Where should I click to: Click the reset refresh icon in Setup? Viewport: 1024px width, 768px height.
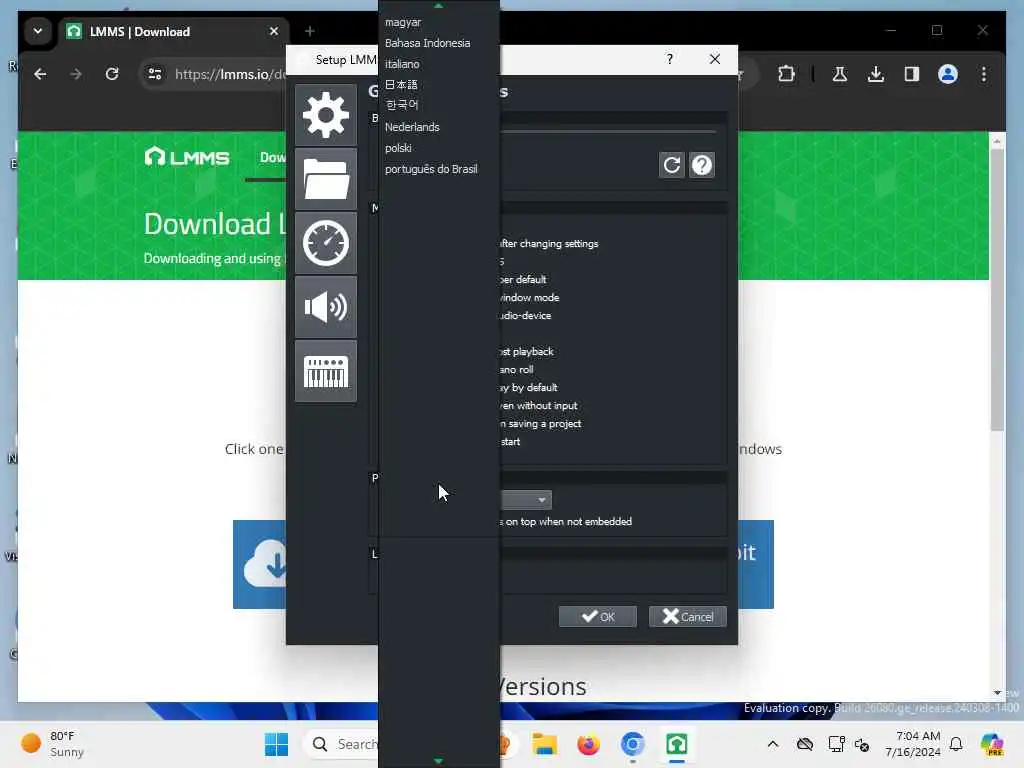pos(671,165)
